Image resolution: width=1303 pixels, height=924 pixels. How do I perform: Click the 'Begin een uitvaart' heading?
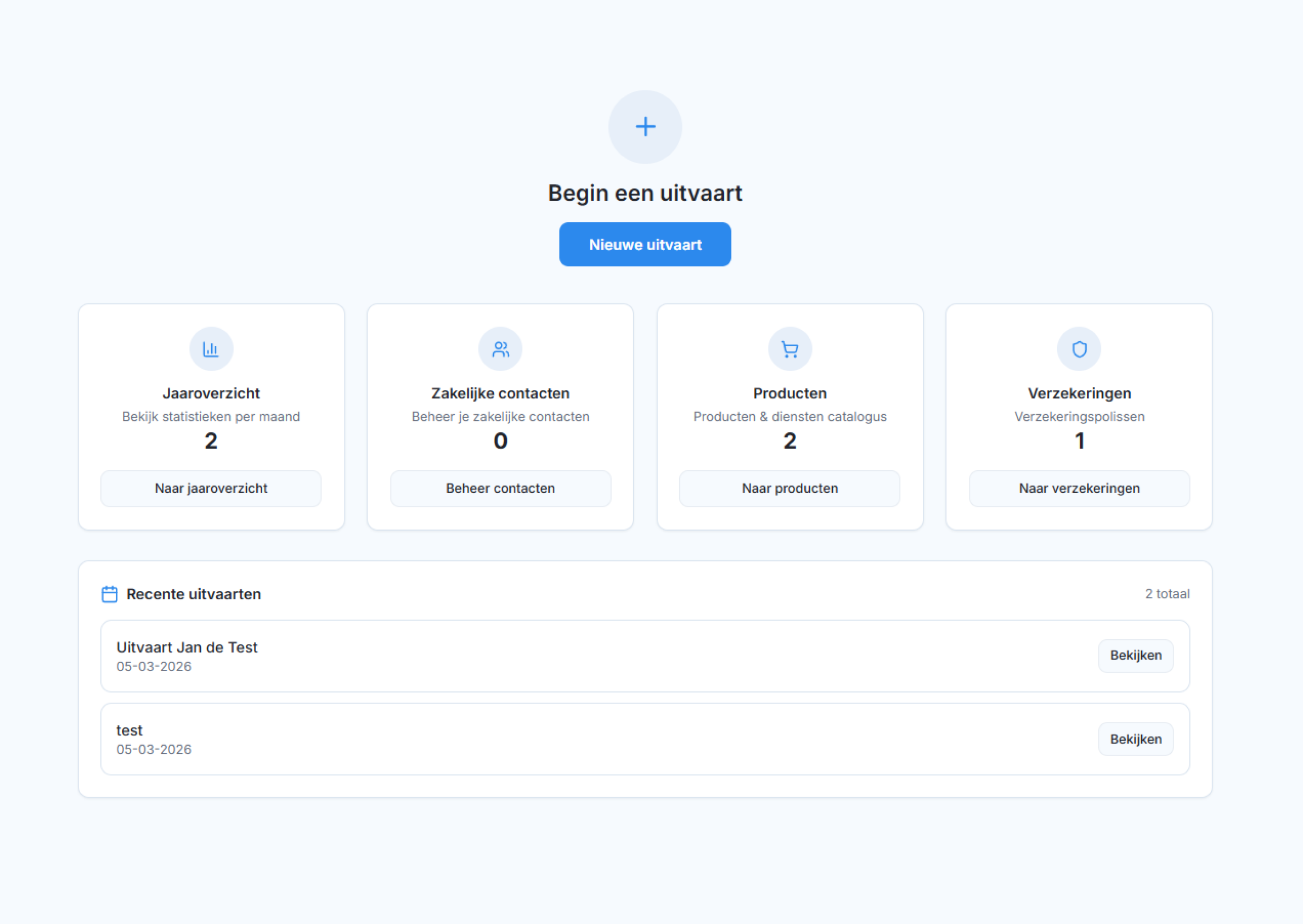pos(645,193)
